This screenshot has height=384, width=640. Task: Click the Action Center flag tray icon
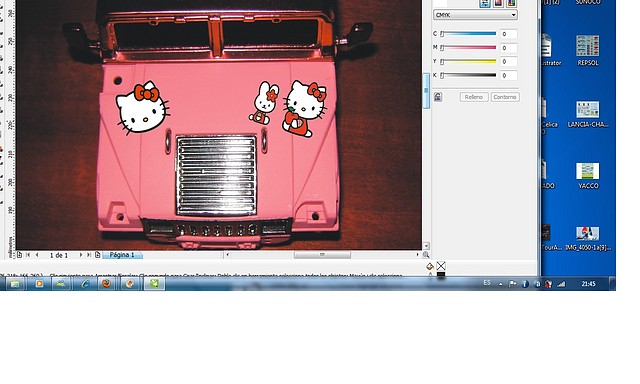(513, 284)
